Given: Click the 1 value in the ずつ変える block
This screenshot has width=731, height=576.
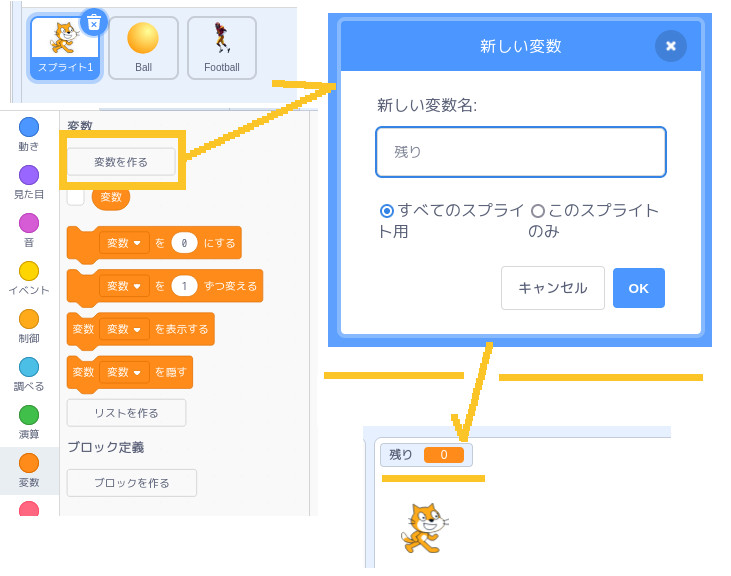Looking at the screenshot, I should (184, 286).
